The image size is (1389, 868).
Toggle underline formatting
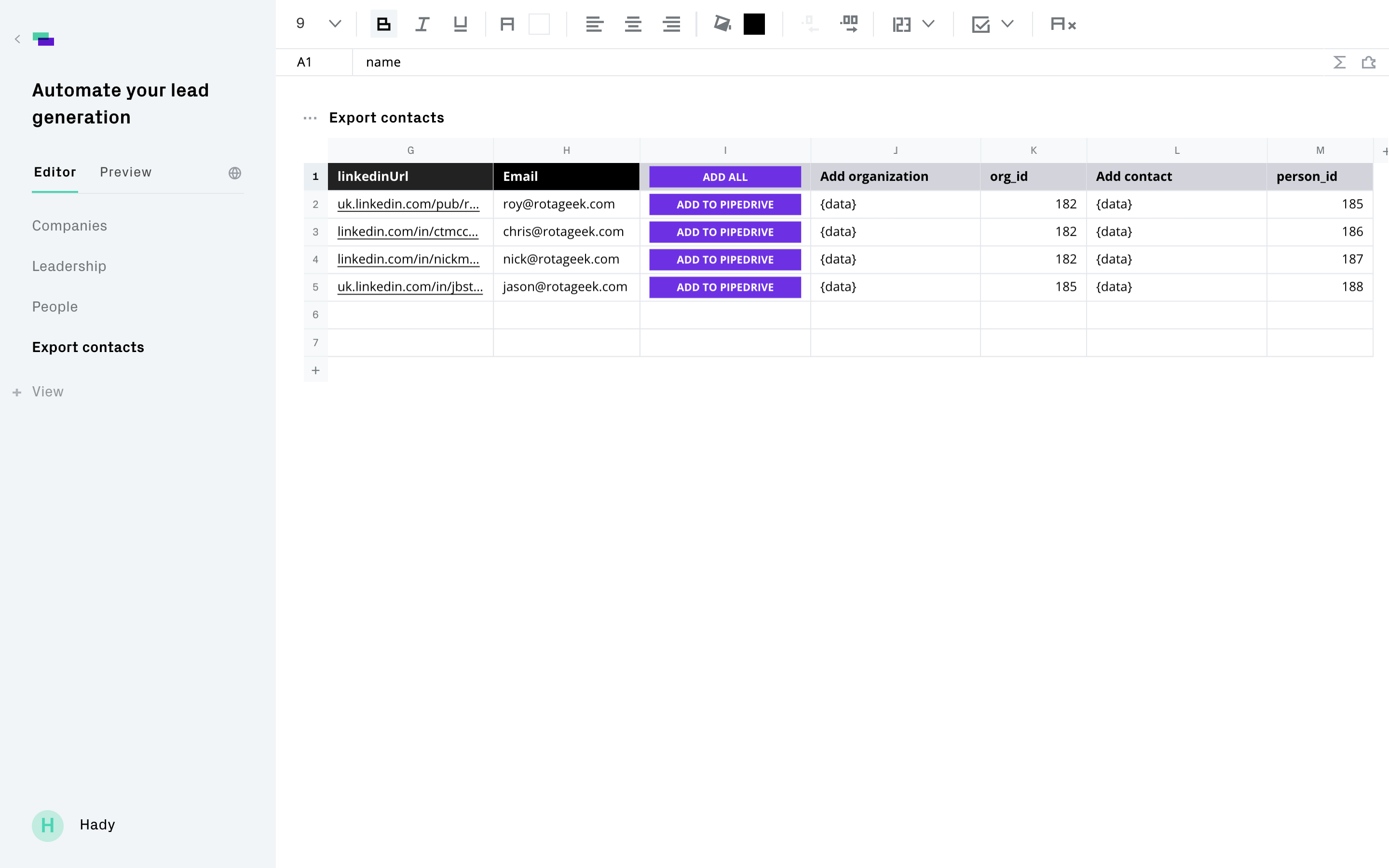tap(460, 24)
